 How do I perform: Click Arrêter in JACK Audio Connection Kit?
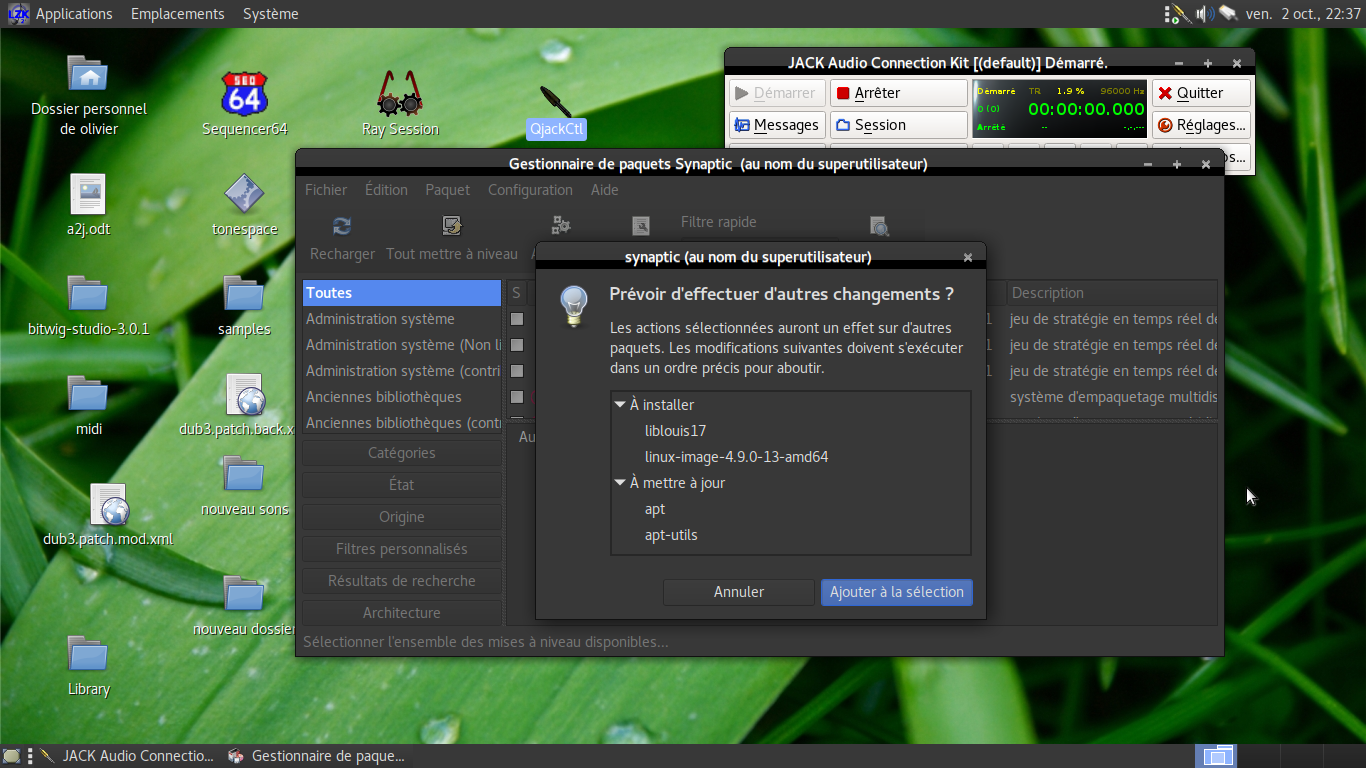(898, 93)
